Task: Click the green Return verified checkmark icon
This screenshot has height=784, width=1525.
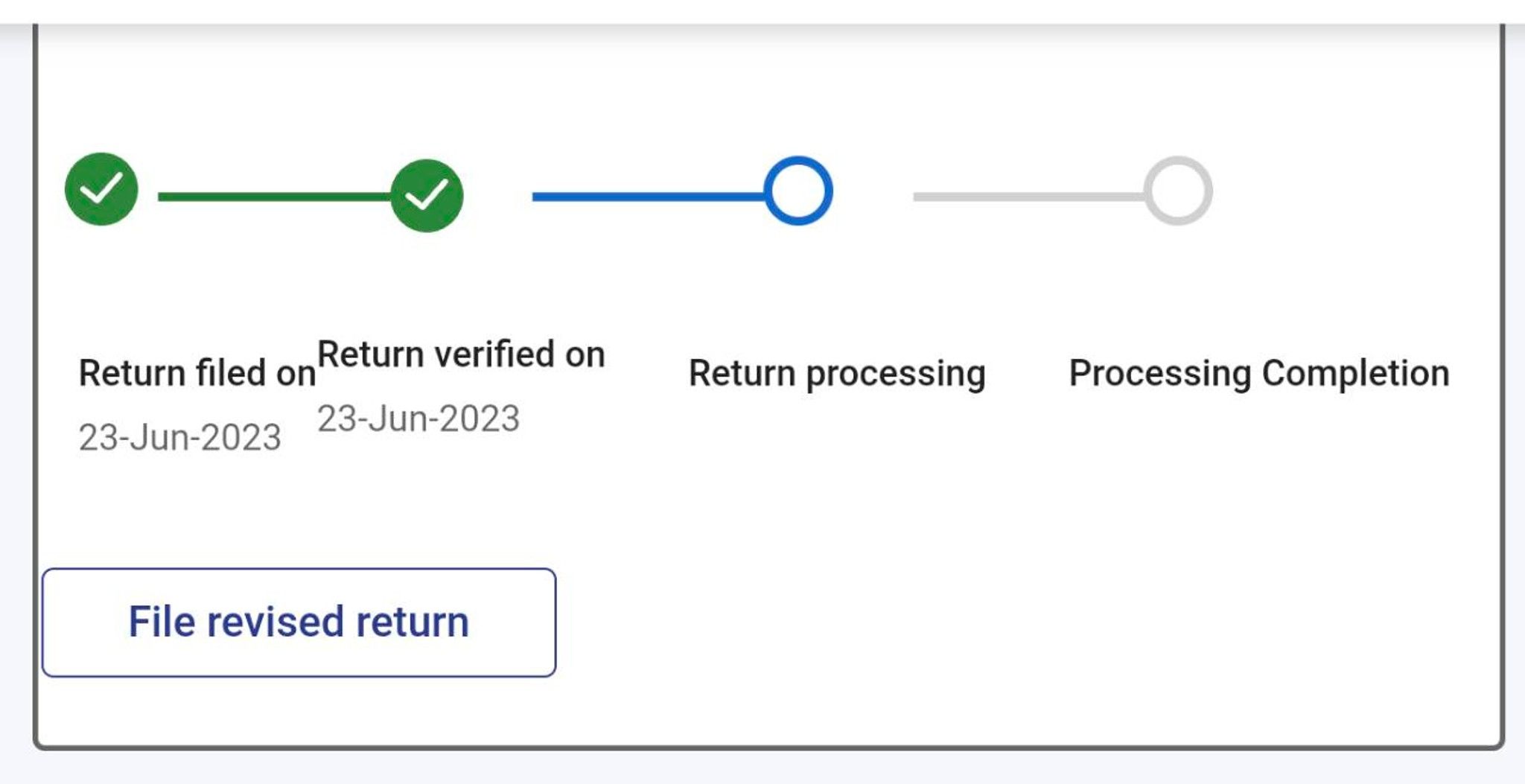Action: tap(427, 195)
